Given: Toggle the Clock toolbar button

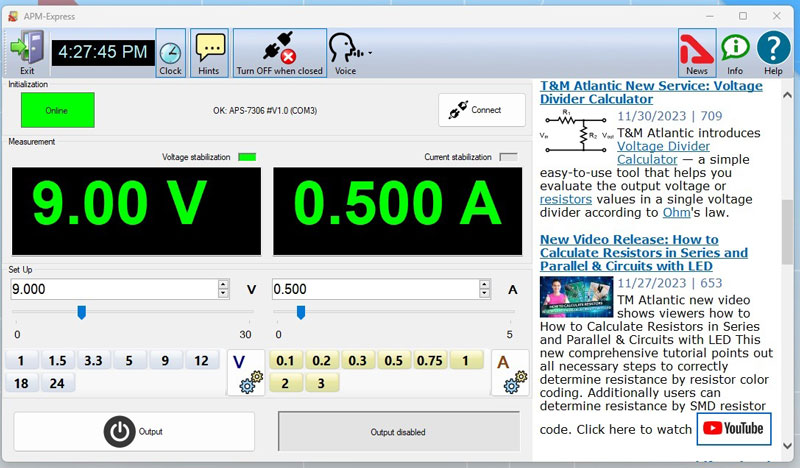Looking at the screenshot, I should [x=170, y=53].
